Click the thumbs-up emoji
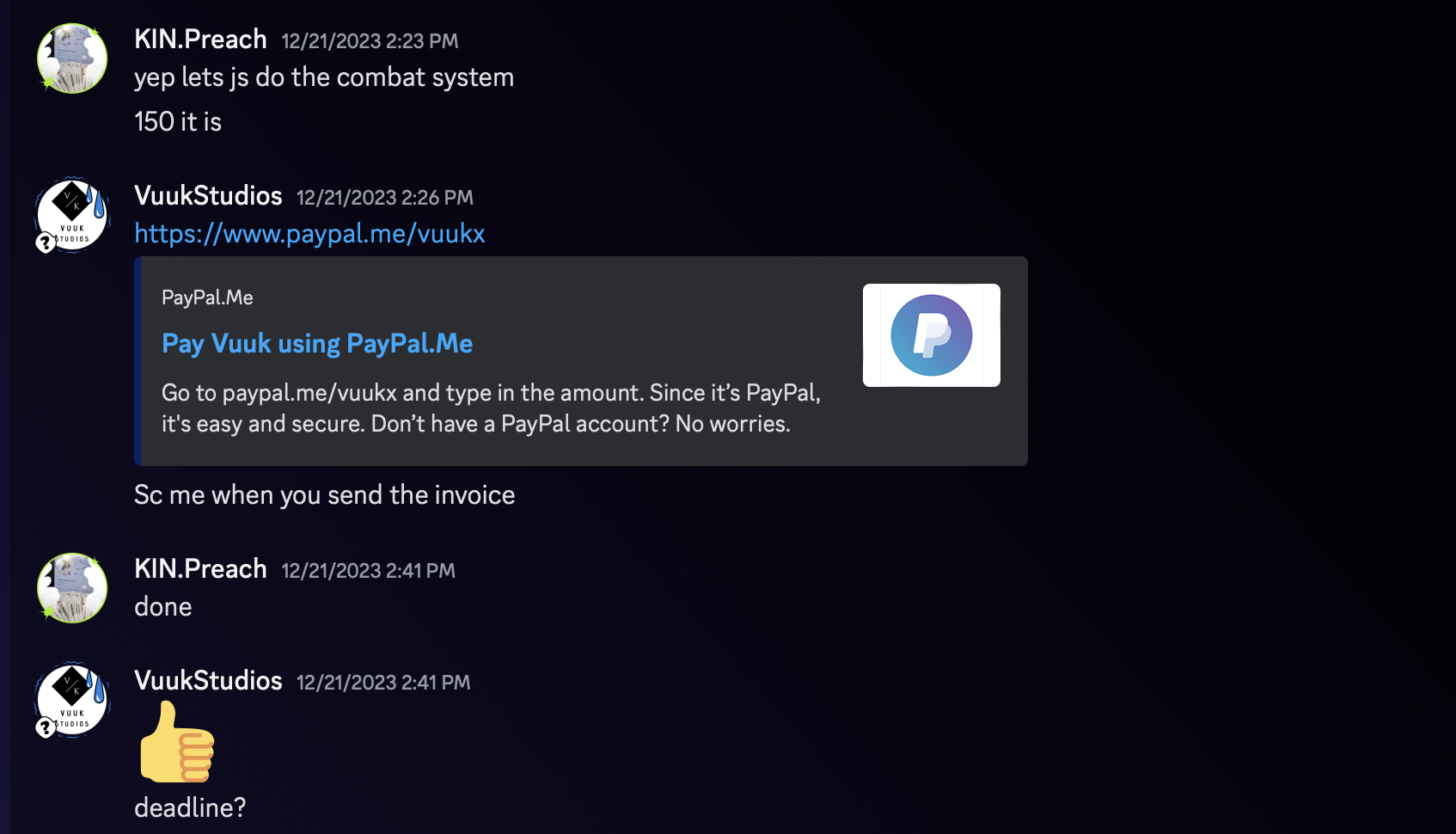Image resolution: width=1456 pixels, height=834 pixels. [x=177, y=742]
